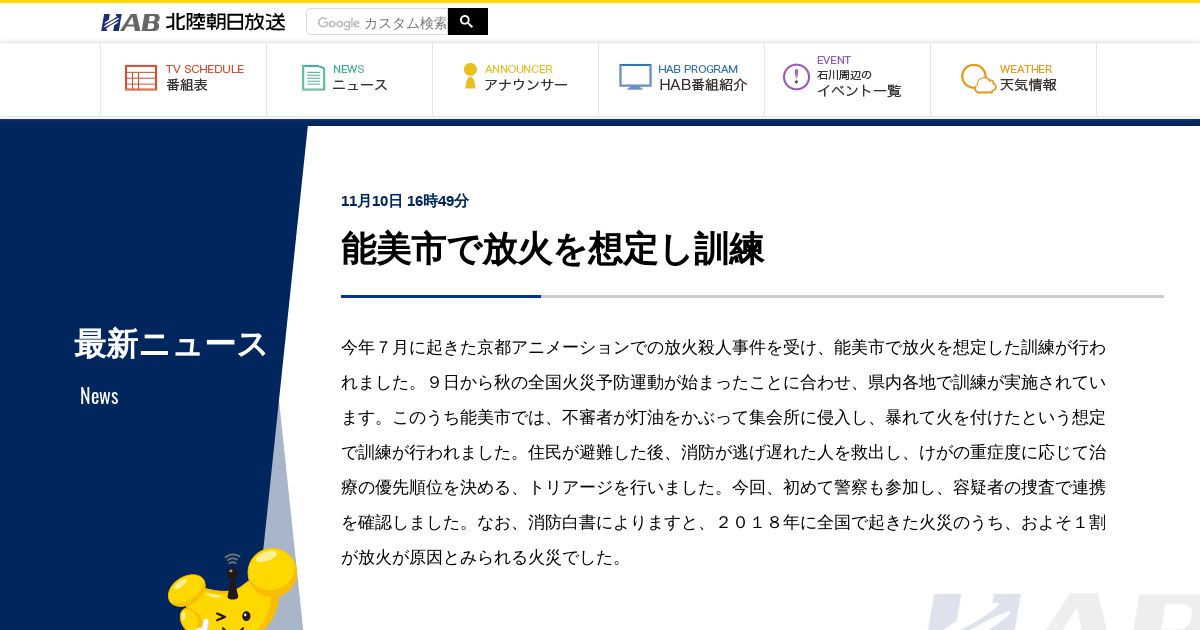
Task: Open アナウンサー menu item
Action: pyautogui.click(x=516, y=79)
